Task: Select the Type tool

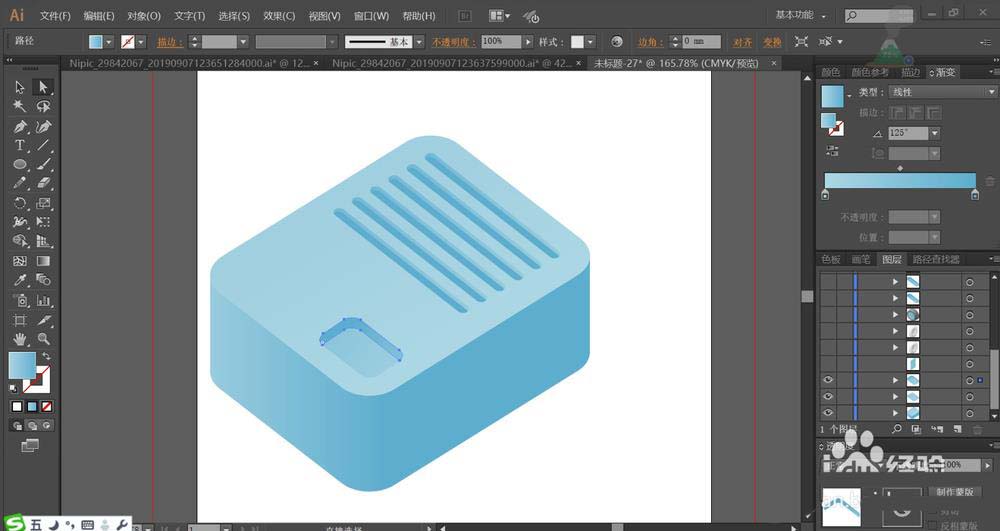Action: point(20,145)
